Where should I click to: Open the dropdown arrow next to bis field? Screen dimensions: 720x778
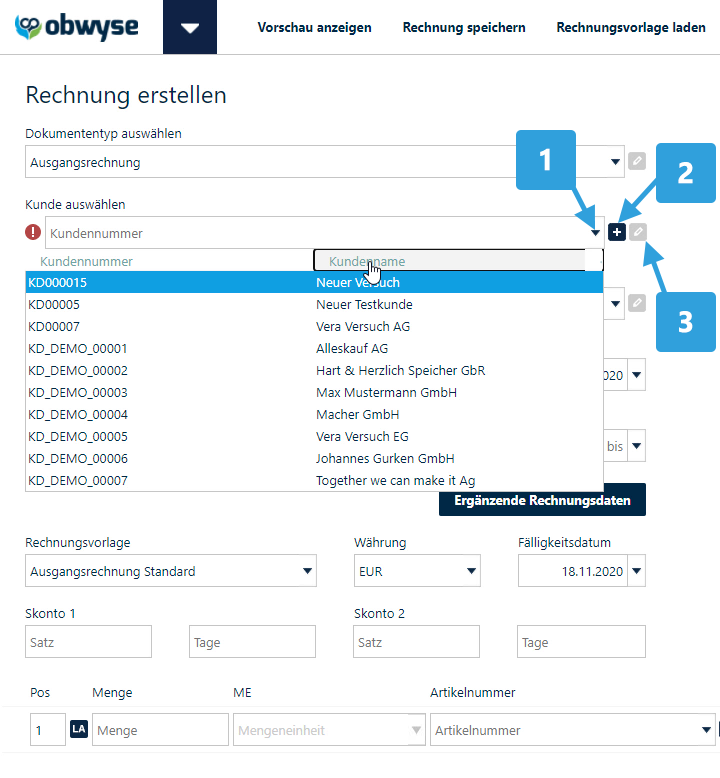click(x=637, y=446)
